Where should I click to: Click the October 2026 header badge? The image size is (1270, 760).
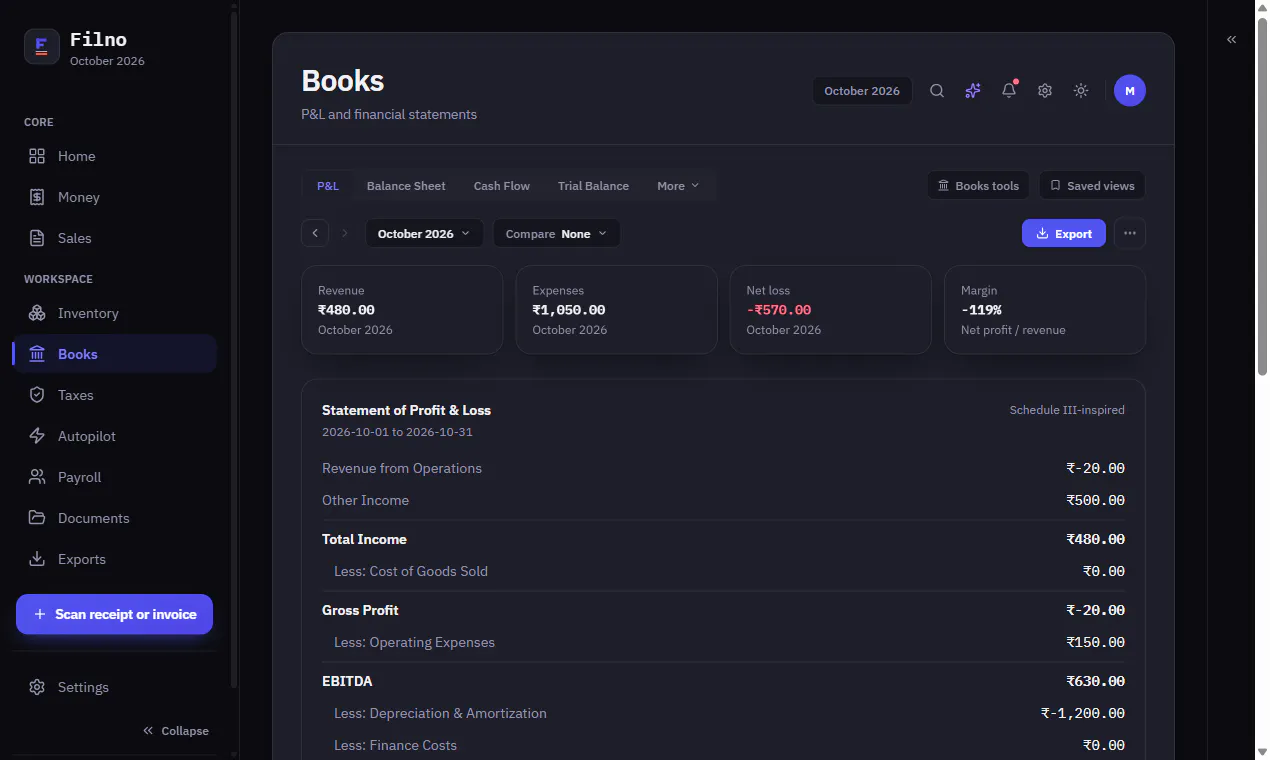[x=862, y=91]
